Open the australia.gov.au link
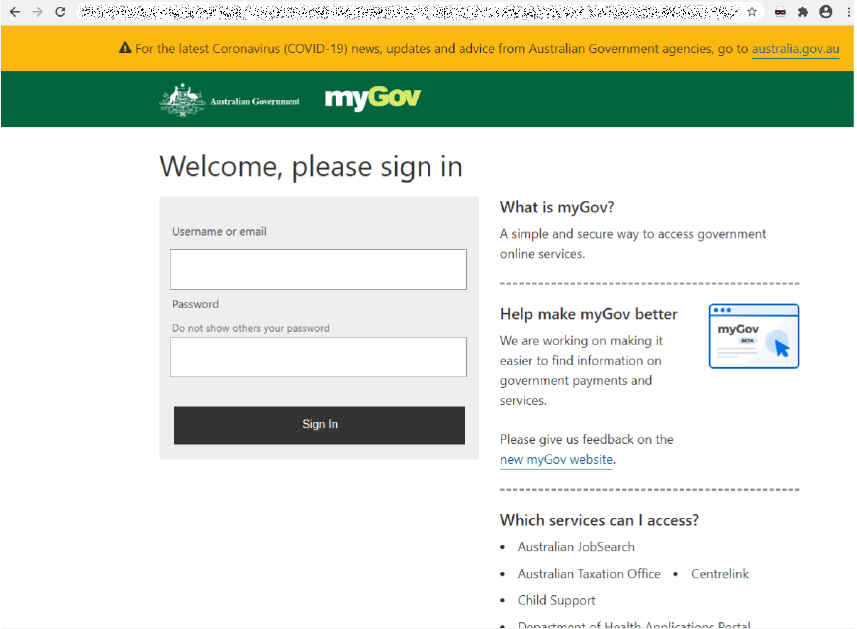Viewport: 857px width, 629px height. 795,47
